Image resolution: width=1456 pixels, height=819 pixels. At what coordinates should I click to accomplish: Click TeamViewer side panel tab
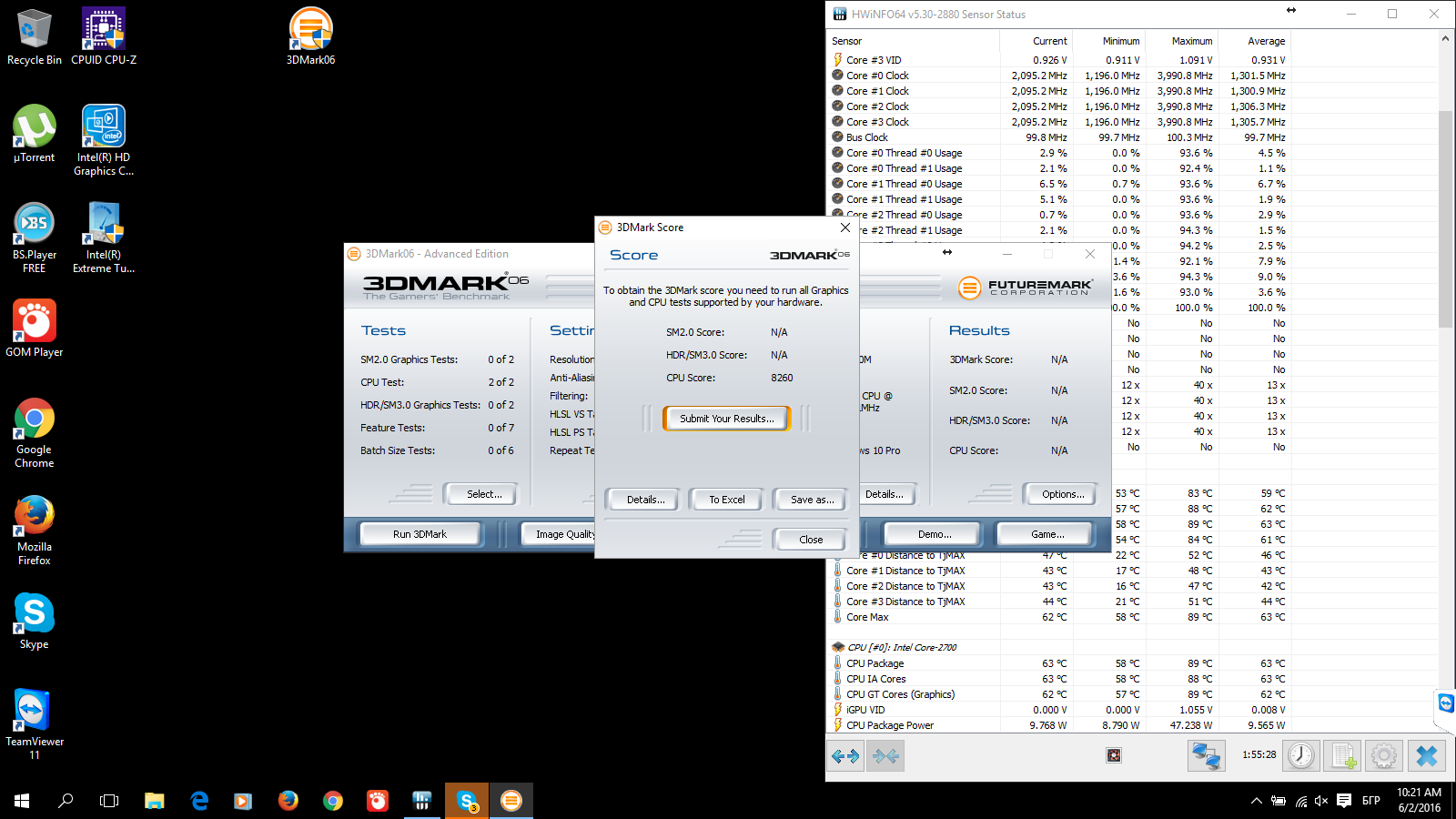pos(1446,703)
